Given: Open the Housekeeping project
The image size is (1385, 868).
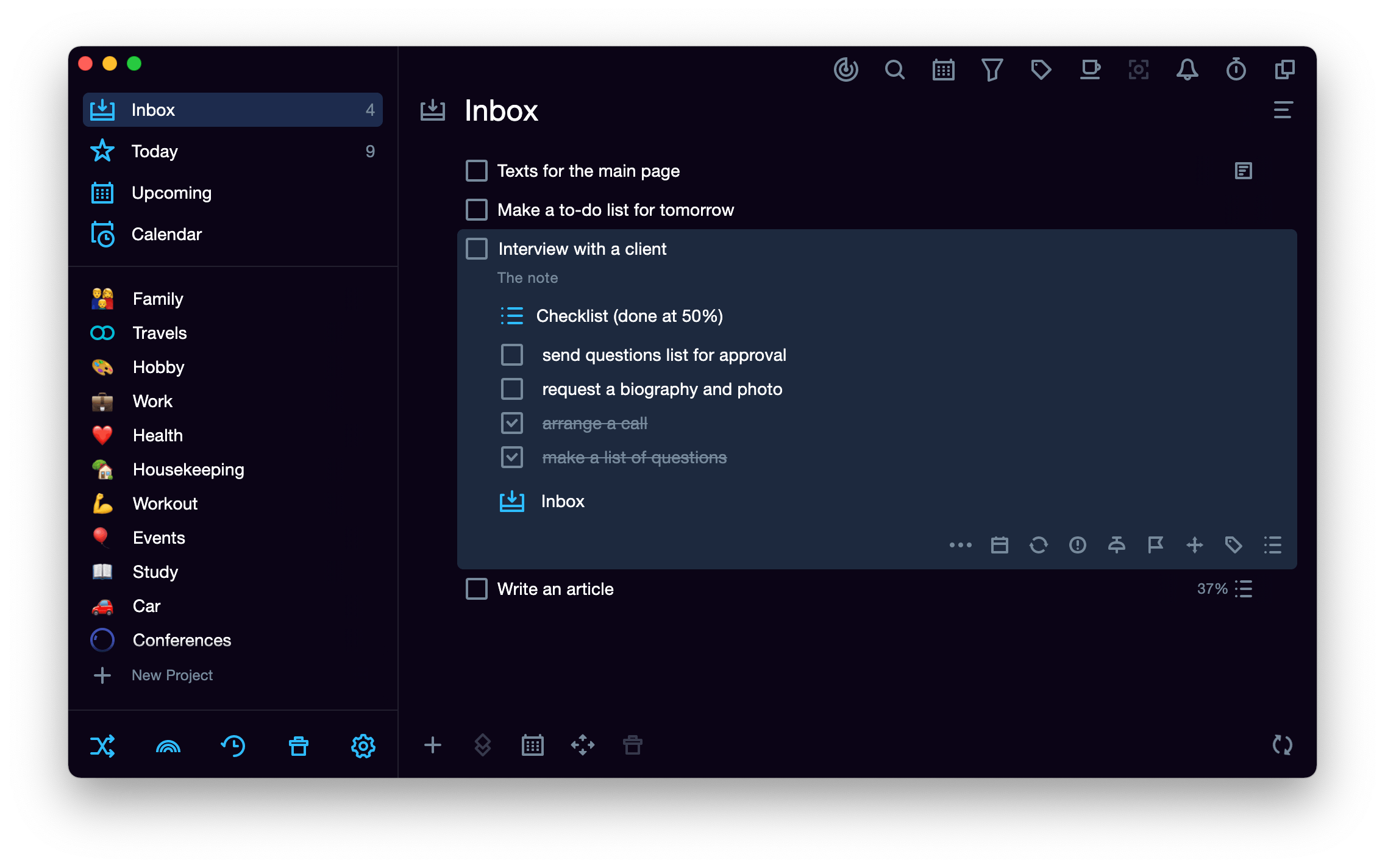Looking at the screenshot, I should click(233, 469).
